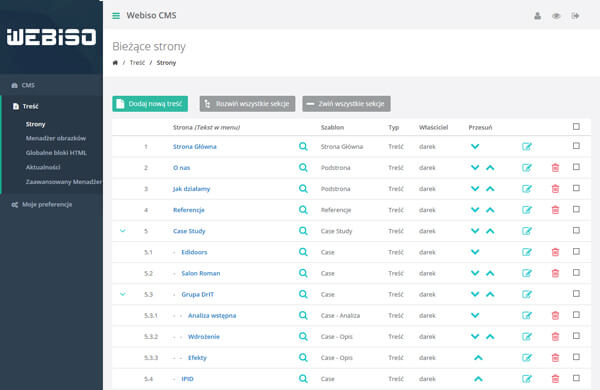Collapse the Grupa DrIT subsection chevron
The height and width of the screenshot is (390, 600).
pos(123,294)
